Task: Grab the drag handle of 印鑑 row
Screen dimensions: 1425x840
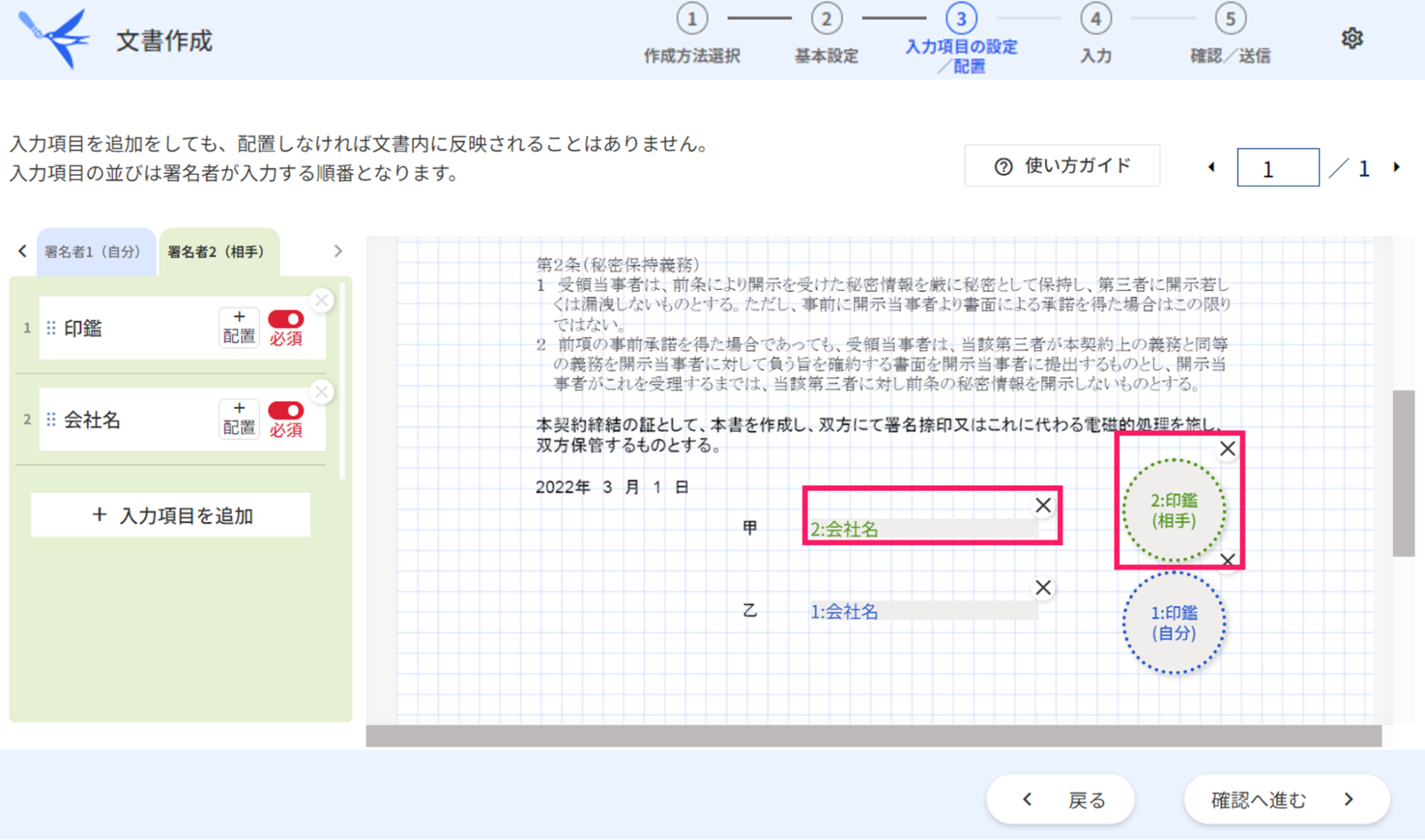Action: pyautogui.click(x=51, y=328)
